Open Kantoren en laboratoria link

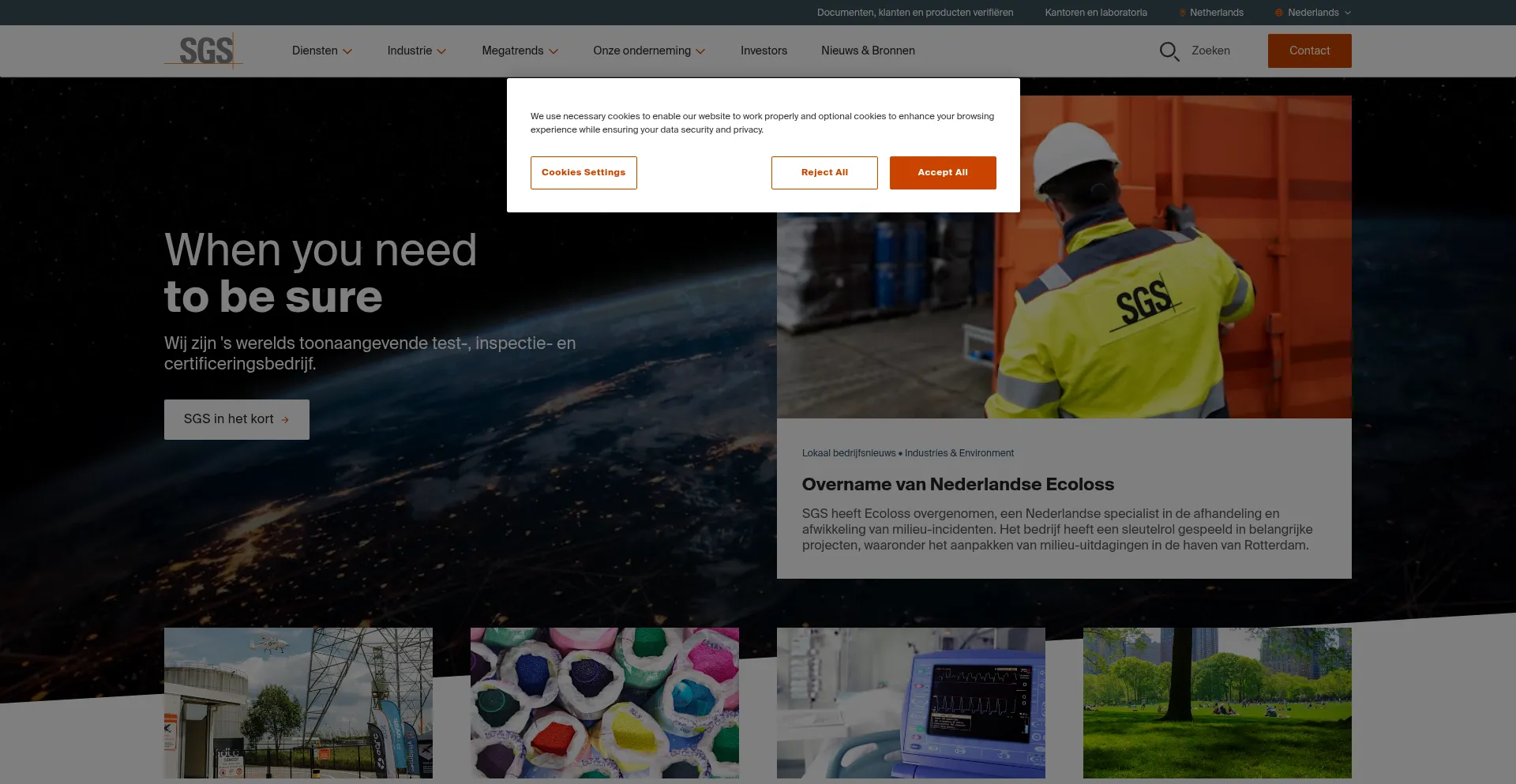pos(1096,13)
